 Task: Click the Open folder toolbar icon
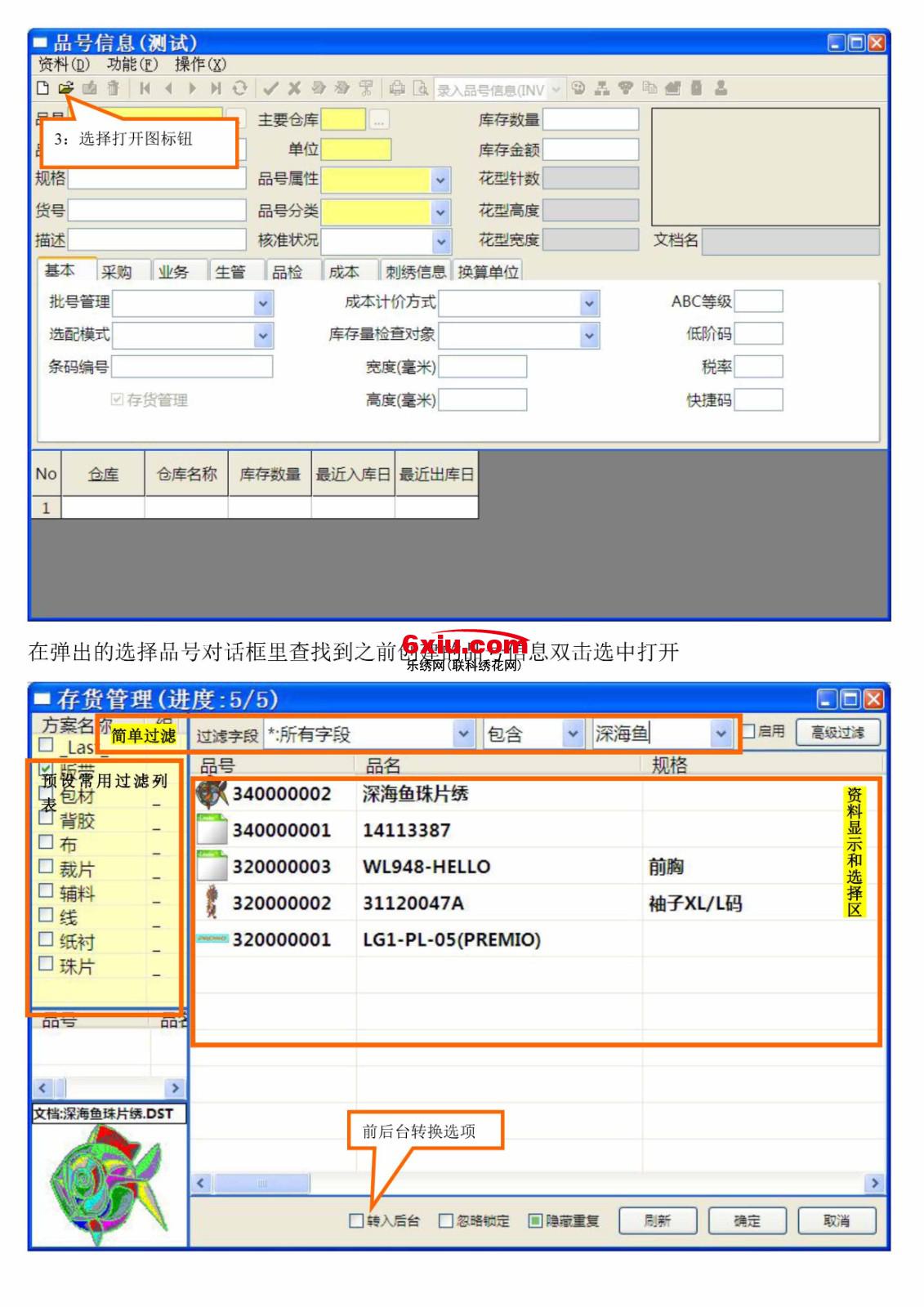(66, 88)
